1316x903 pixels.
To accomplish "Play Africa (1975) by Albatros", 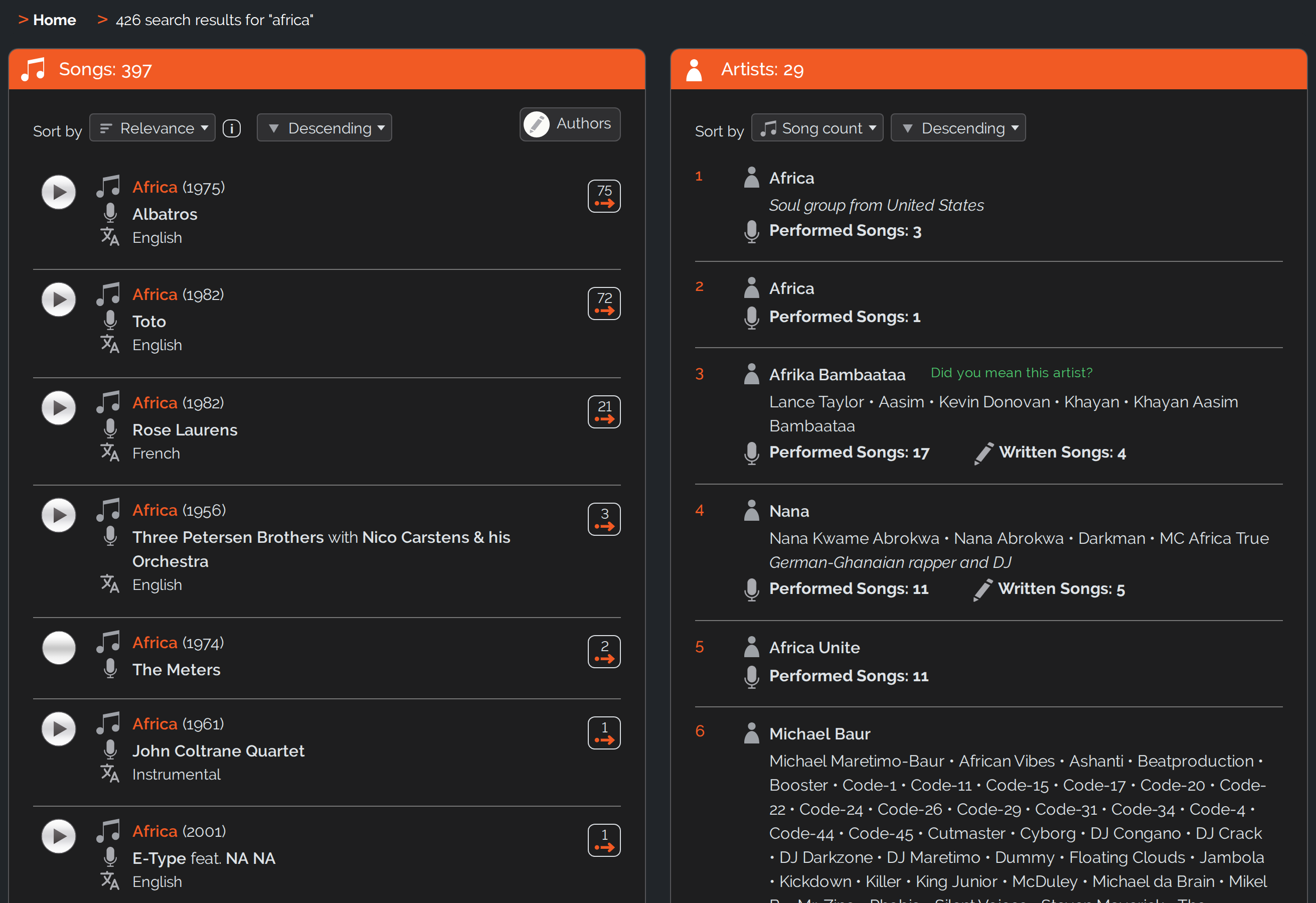I will click(58, 192).
